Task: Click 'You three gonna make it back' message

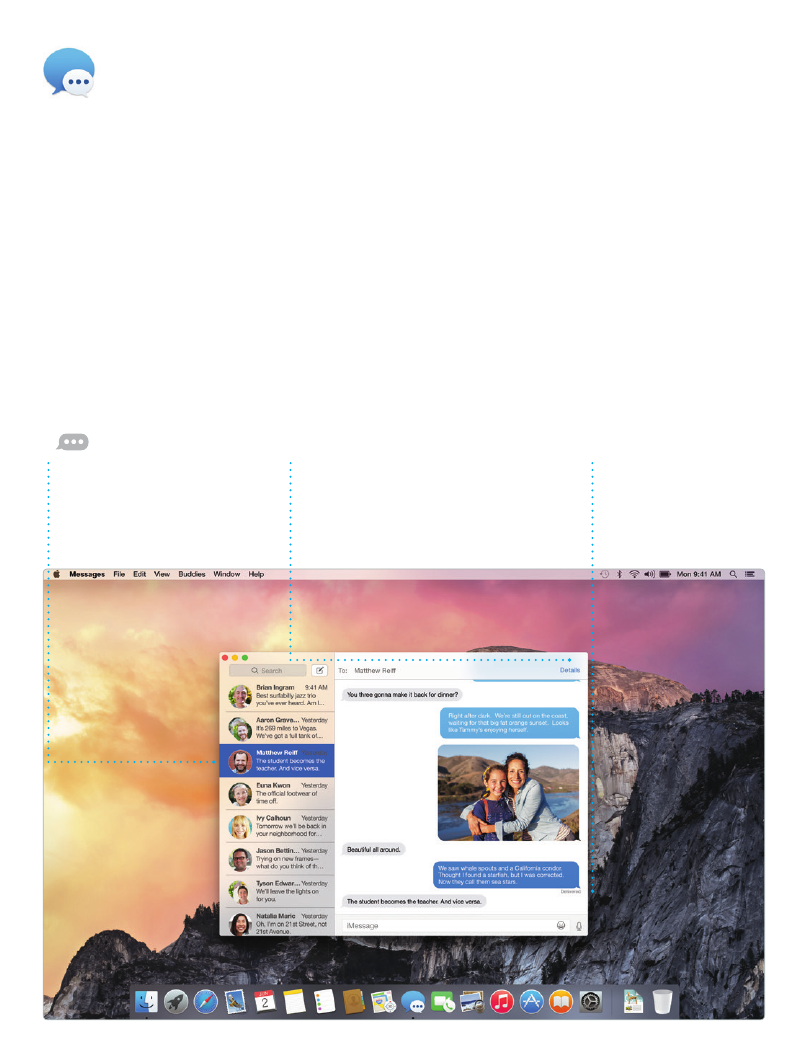Action: coord(403,695)
